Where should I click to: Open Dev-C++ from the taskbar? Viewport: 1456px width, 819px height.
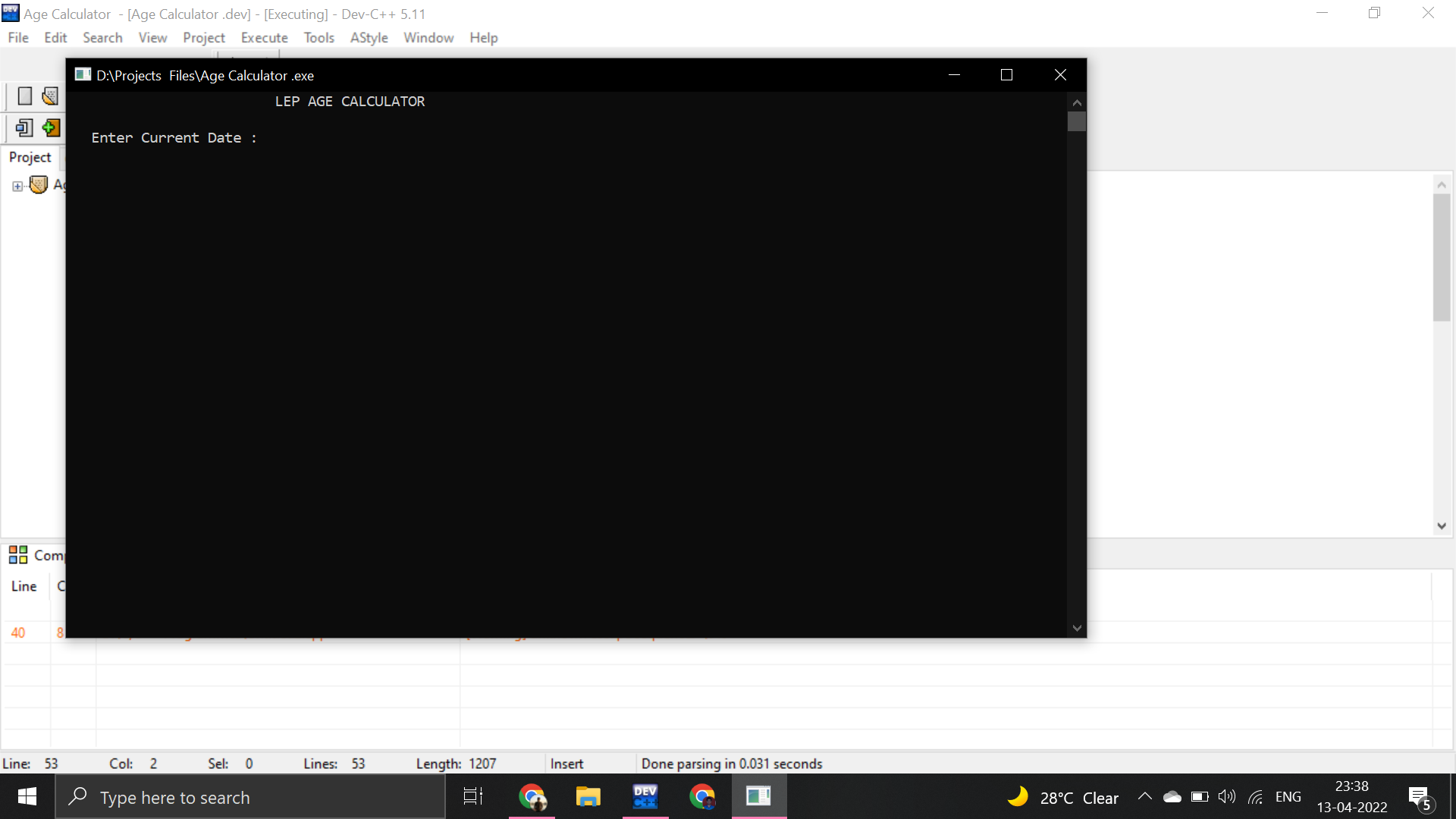tap(645, 797)
